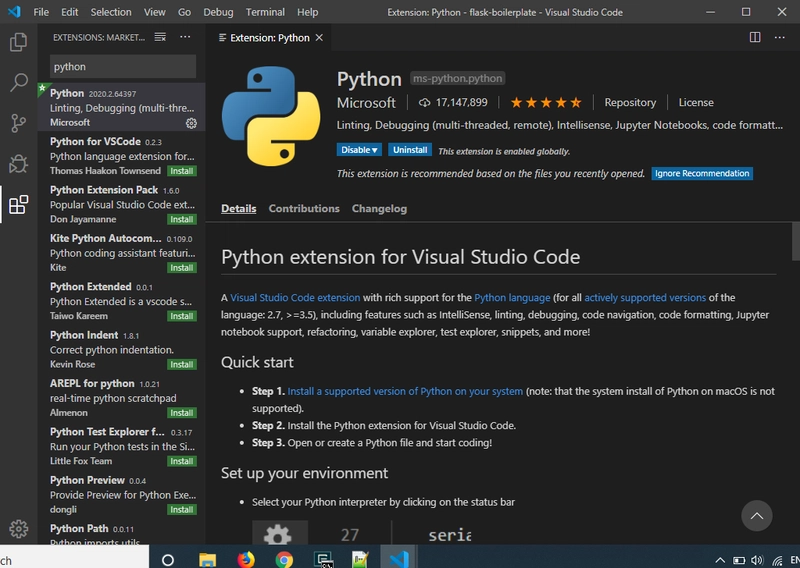This screenshot has width=800, height=568.
Task: Click the extensions search field with python
Action: (123, 66)
